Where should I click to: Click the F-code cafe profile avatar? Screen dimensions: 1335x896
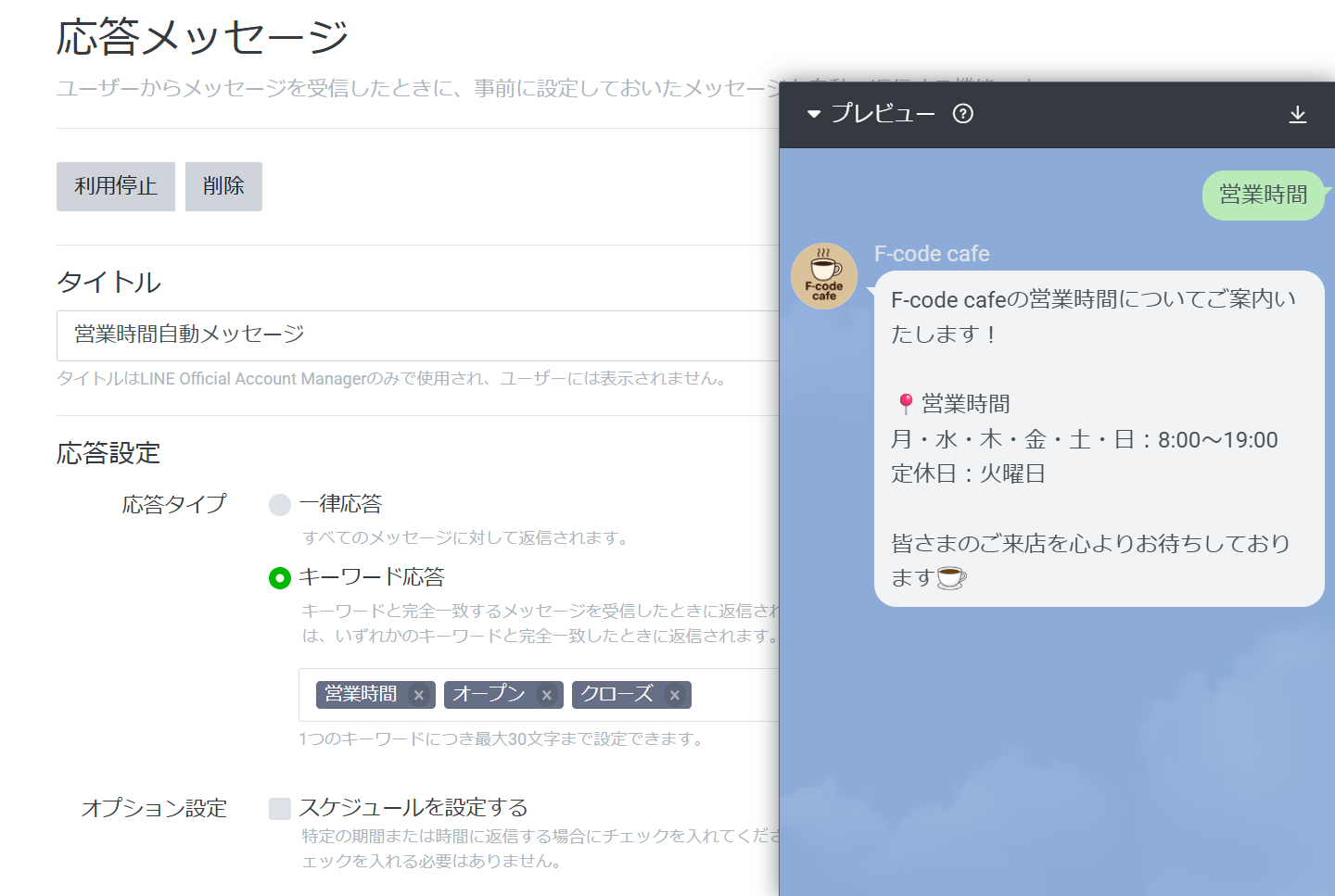[x=823, y=276]
